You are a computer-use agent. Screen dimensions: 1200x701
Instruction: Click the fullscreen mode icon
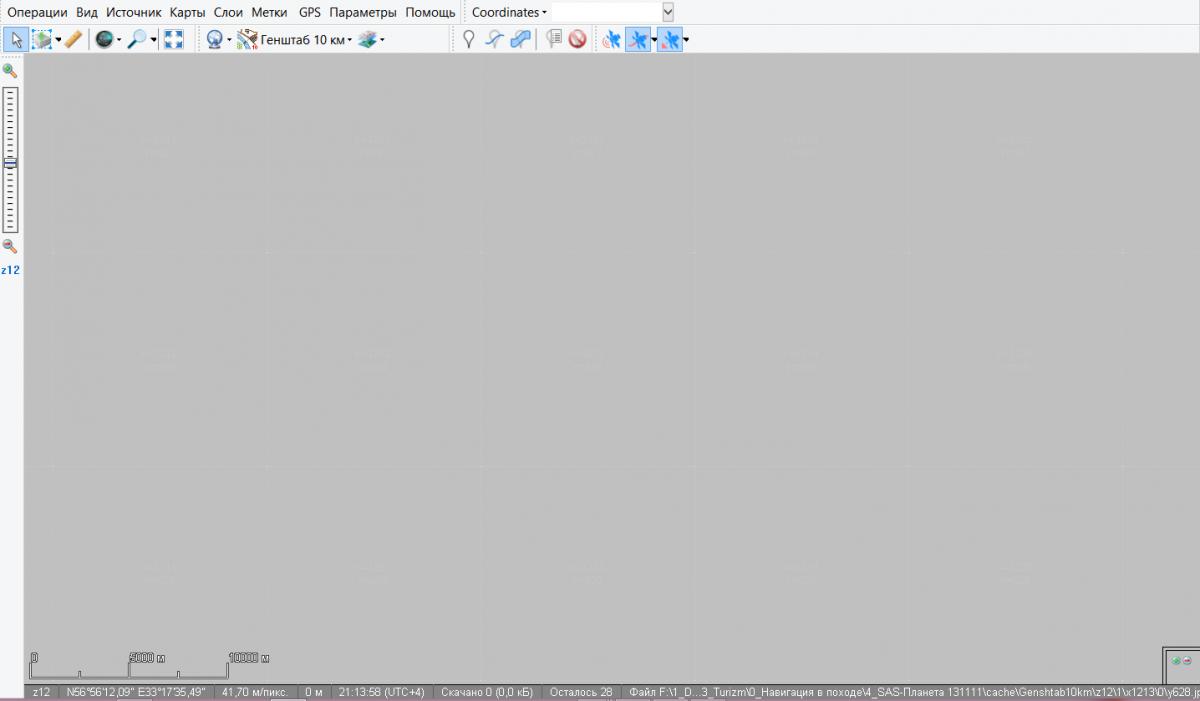coord(174,40)
